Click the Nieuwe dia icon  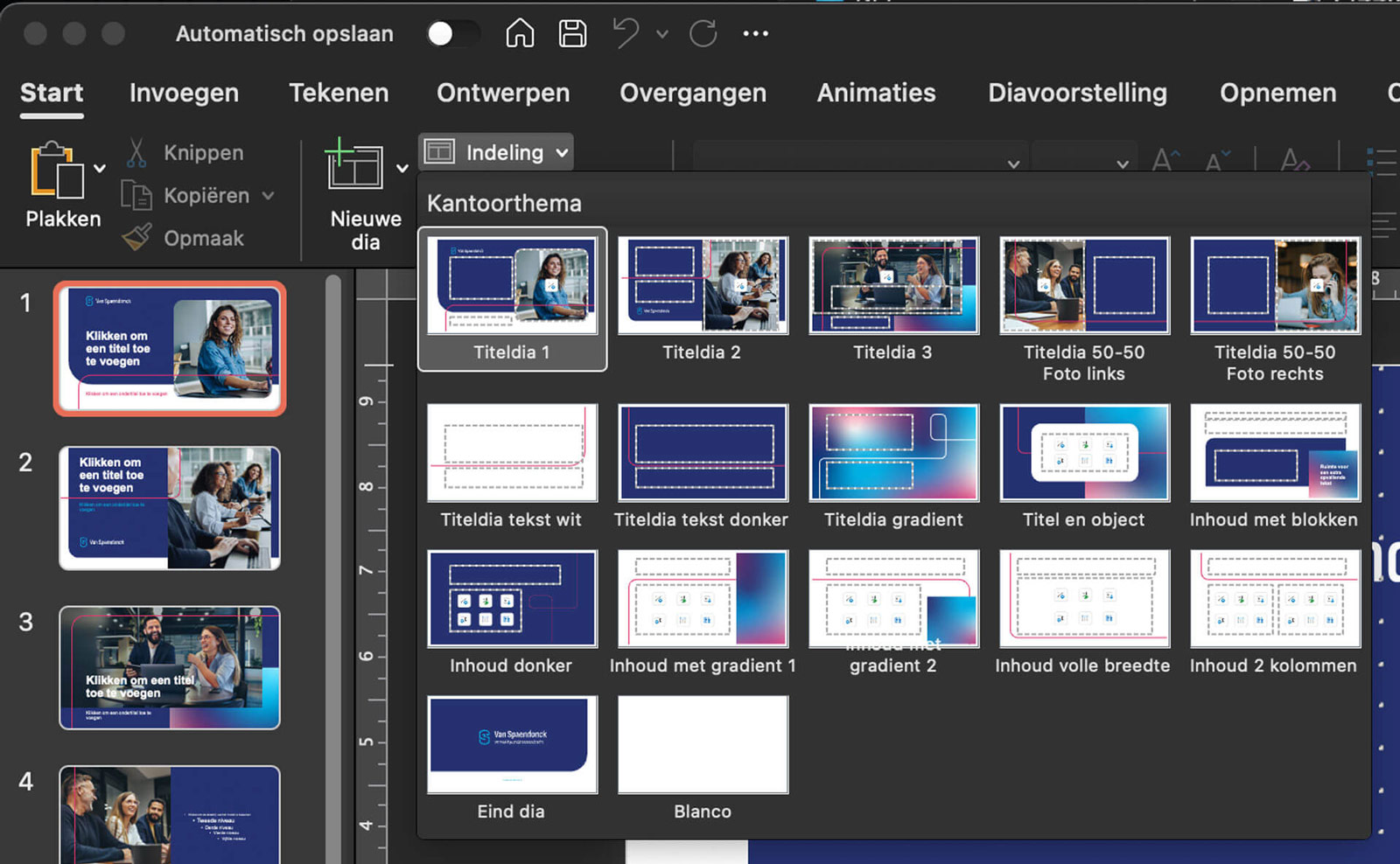[354, 164]
